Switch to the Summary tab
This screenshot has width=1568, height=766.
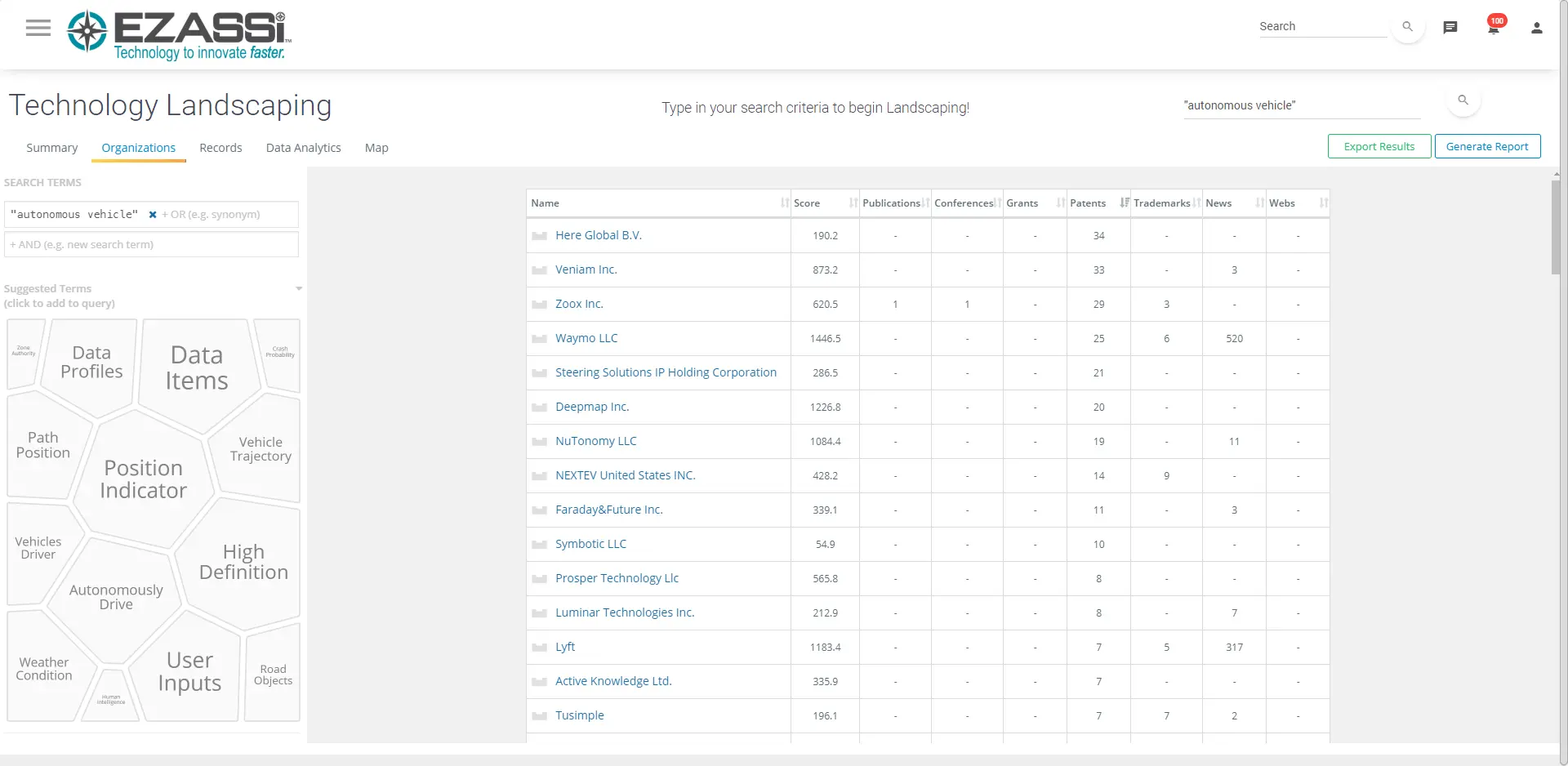[52, 148]
